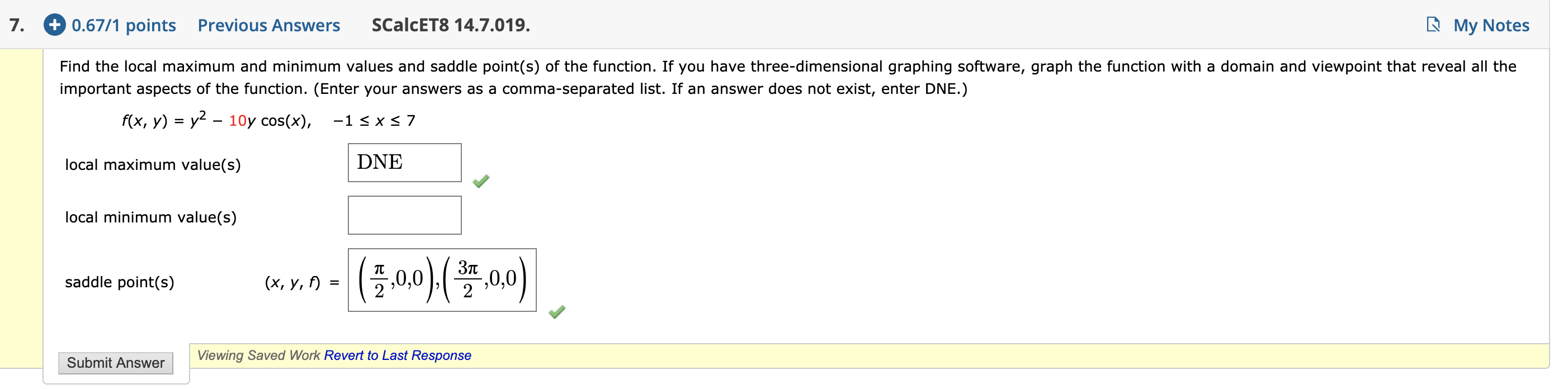1568x389 pixels.
Task: Select the empty local minimum value field
Action: click(x=404, y=214)
